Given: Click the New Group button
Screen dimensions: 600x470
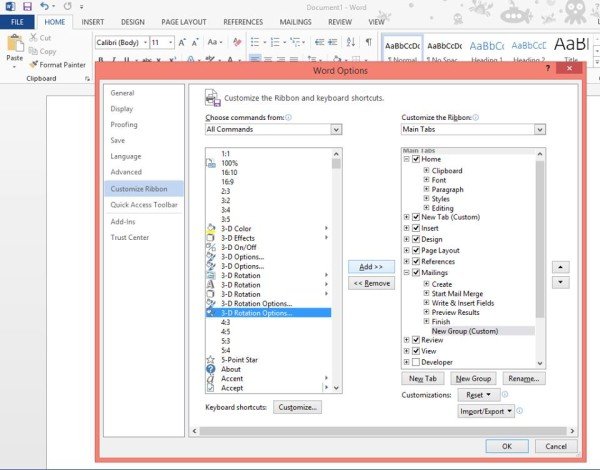Looking at the screenshot, I should tap(473, 379).
